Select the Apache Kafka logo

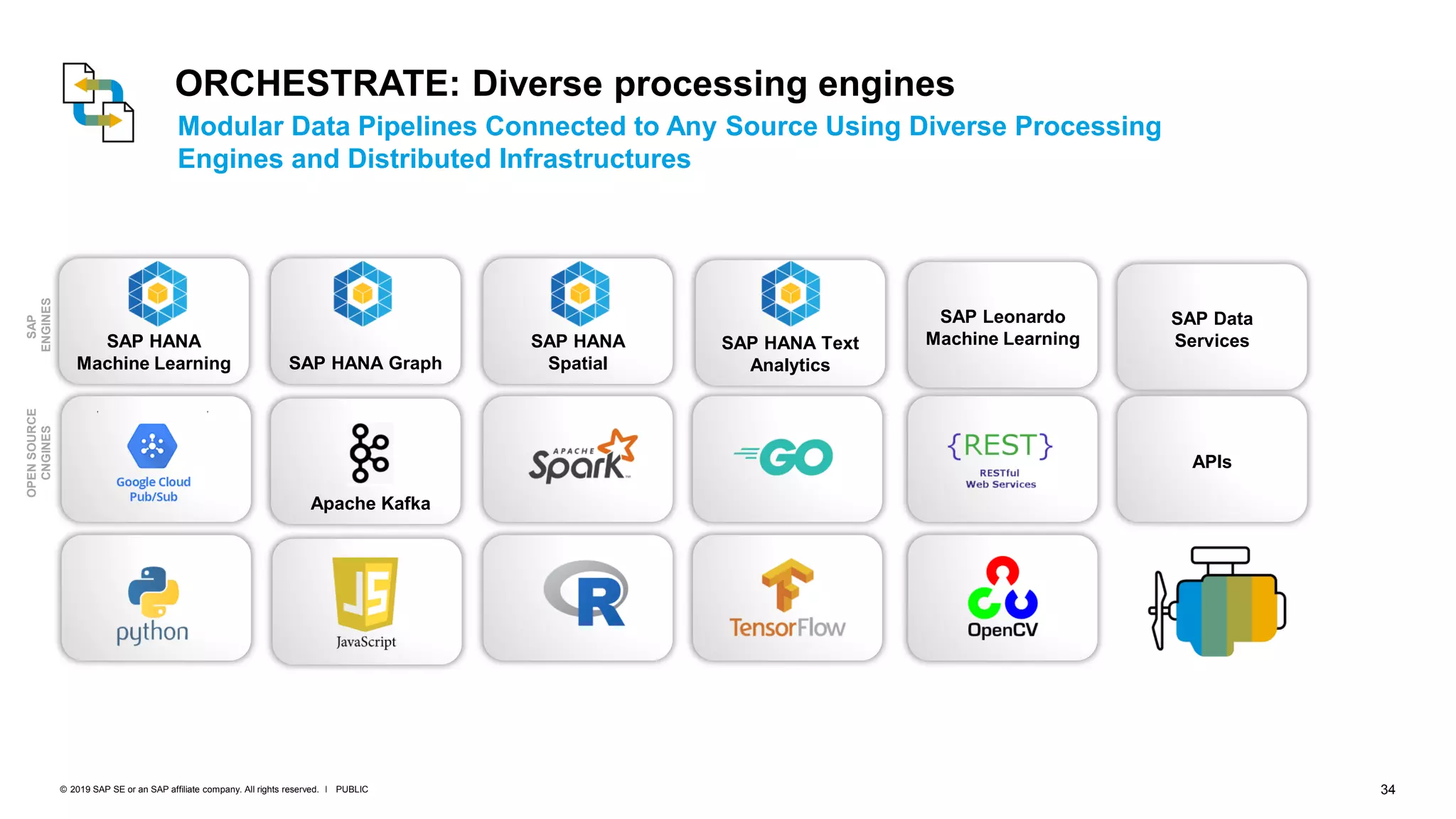pos(368,453)
